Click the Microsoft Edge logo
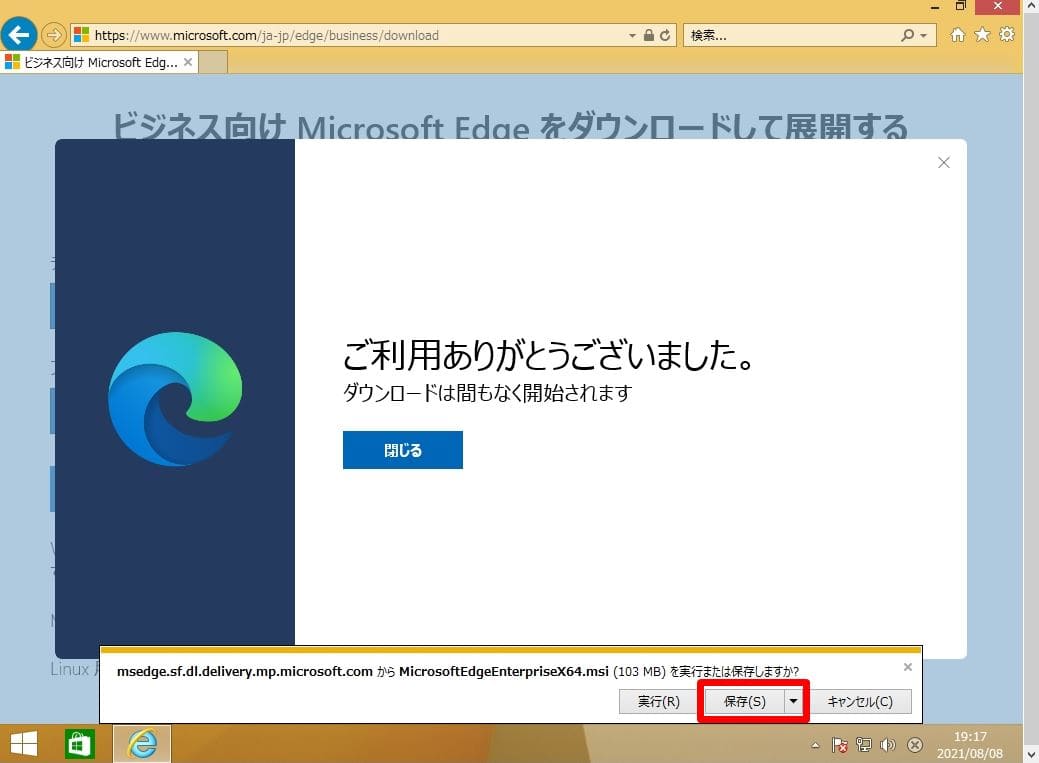 click(x=175, y=399)
